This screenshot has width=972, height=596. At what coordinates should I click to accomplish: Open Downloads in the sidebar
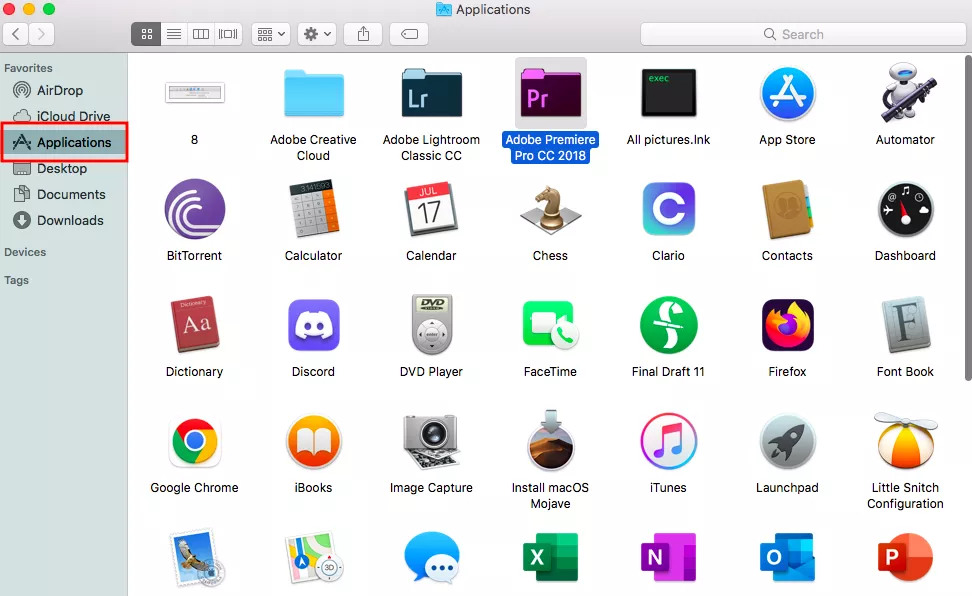click(64, 221)
